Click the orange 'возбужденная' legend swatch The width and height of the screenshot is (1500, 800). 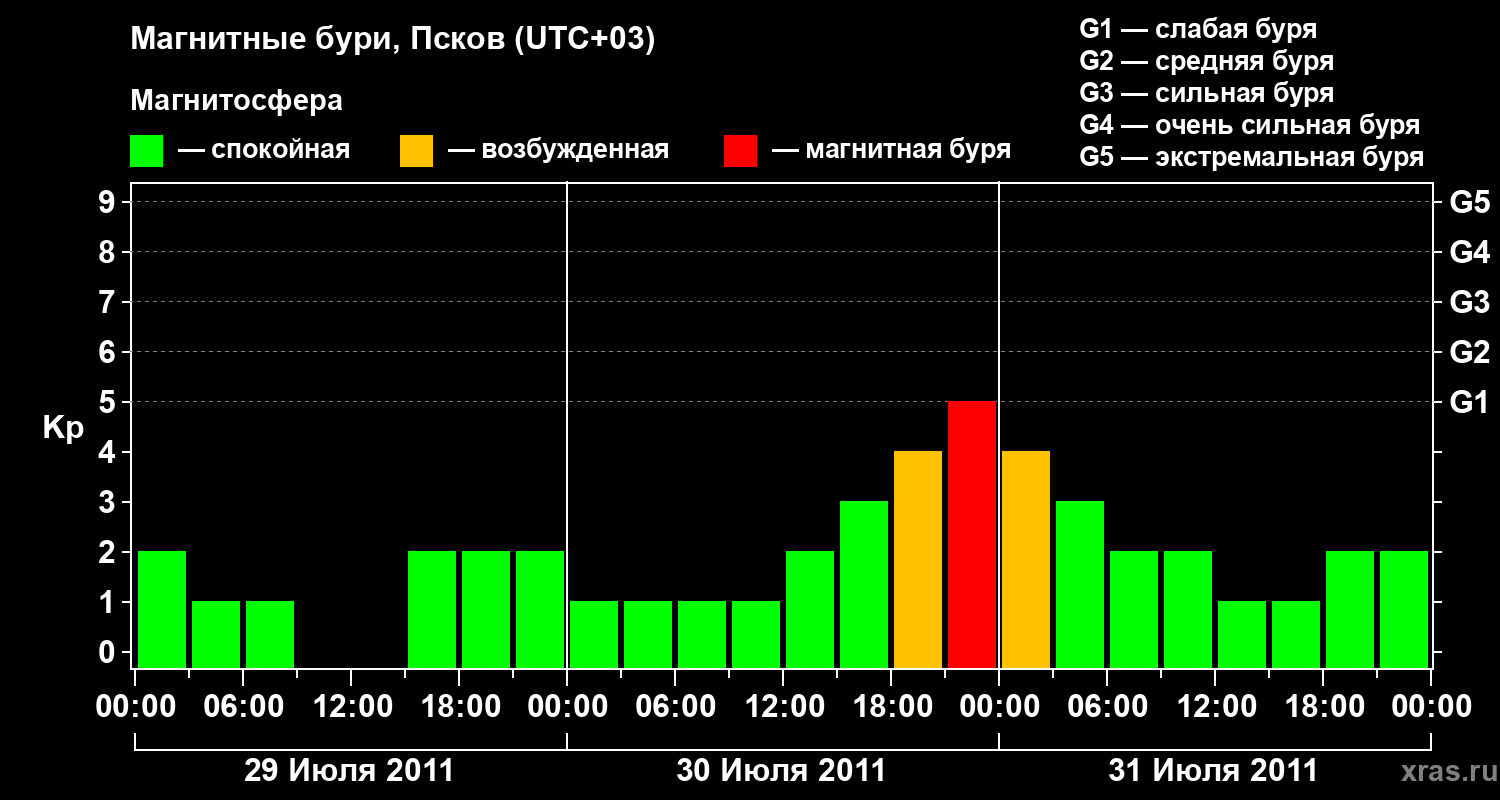click(416, 151)
